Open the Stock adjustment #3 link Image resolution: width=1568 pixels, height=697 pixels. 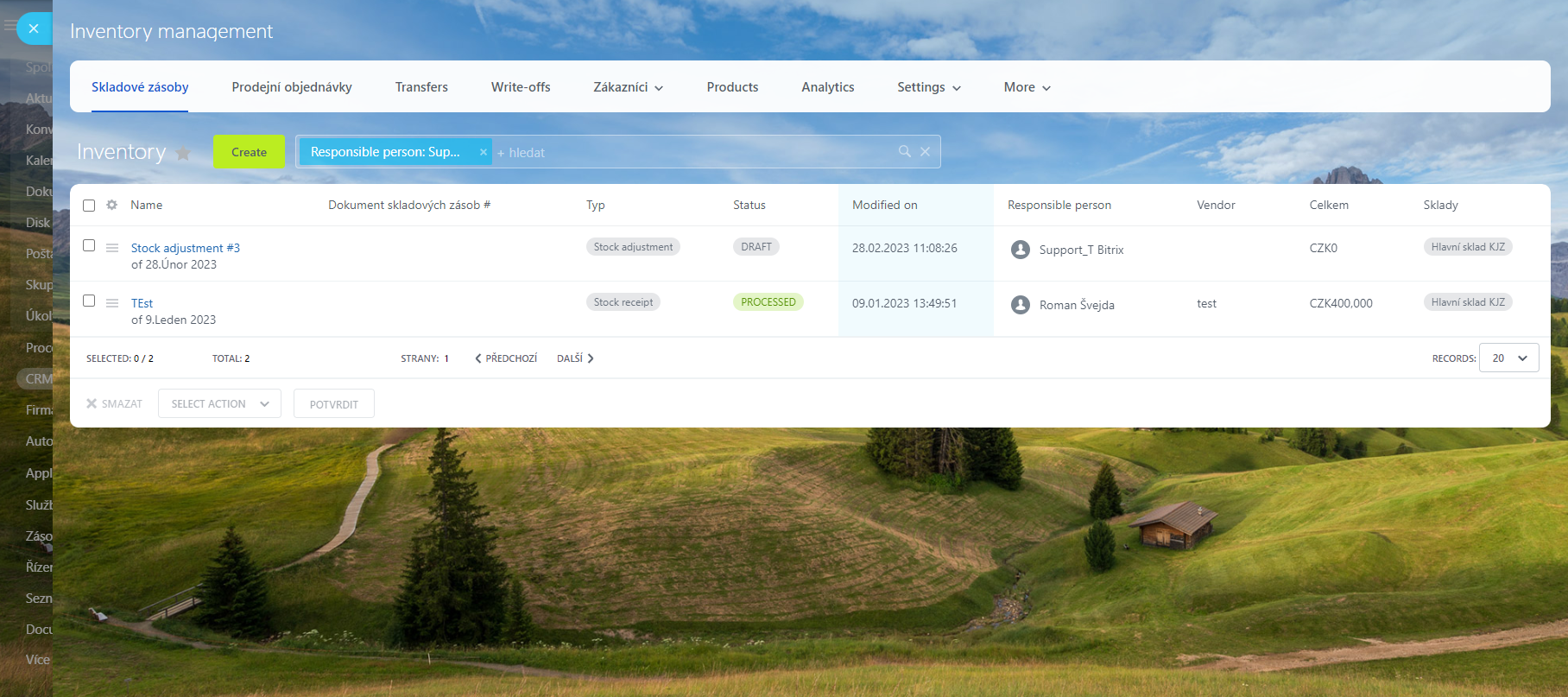[186, 248]
